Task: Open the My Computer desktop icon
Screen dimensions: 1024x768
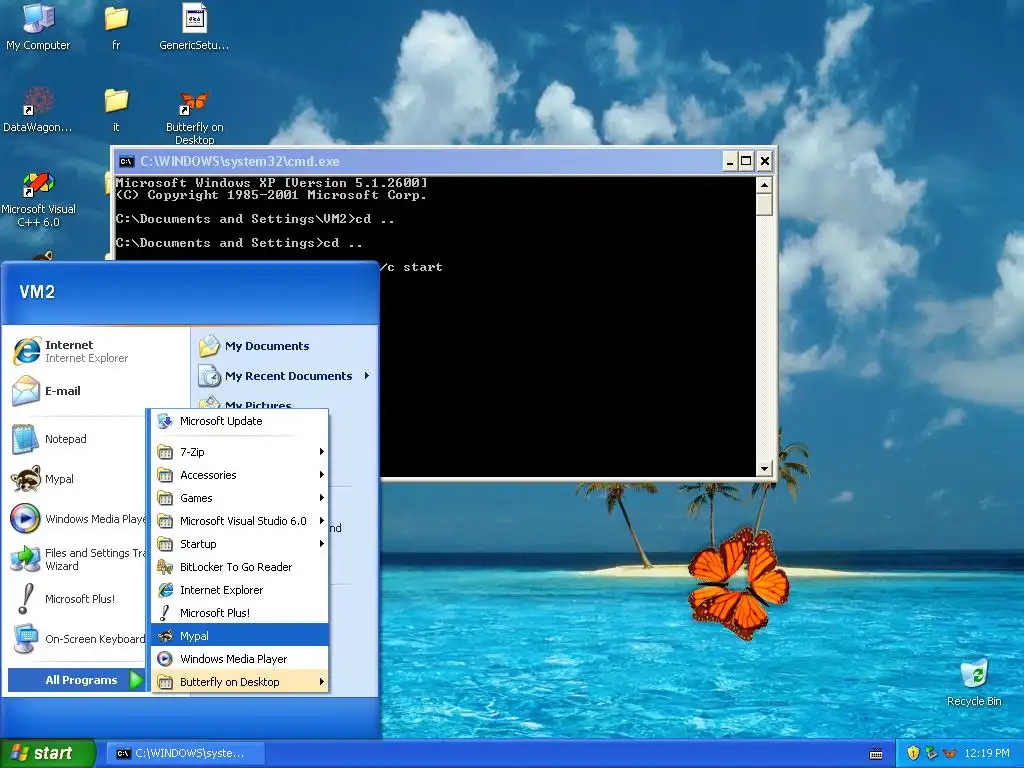Action: tap(38, 27)
